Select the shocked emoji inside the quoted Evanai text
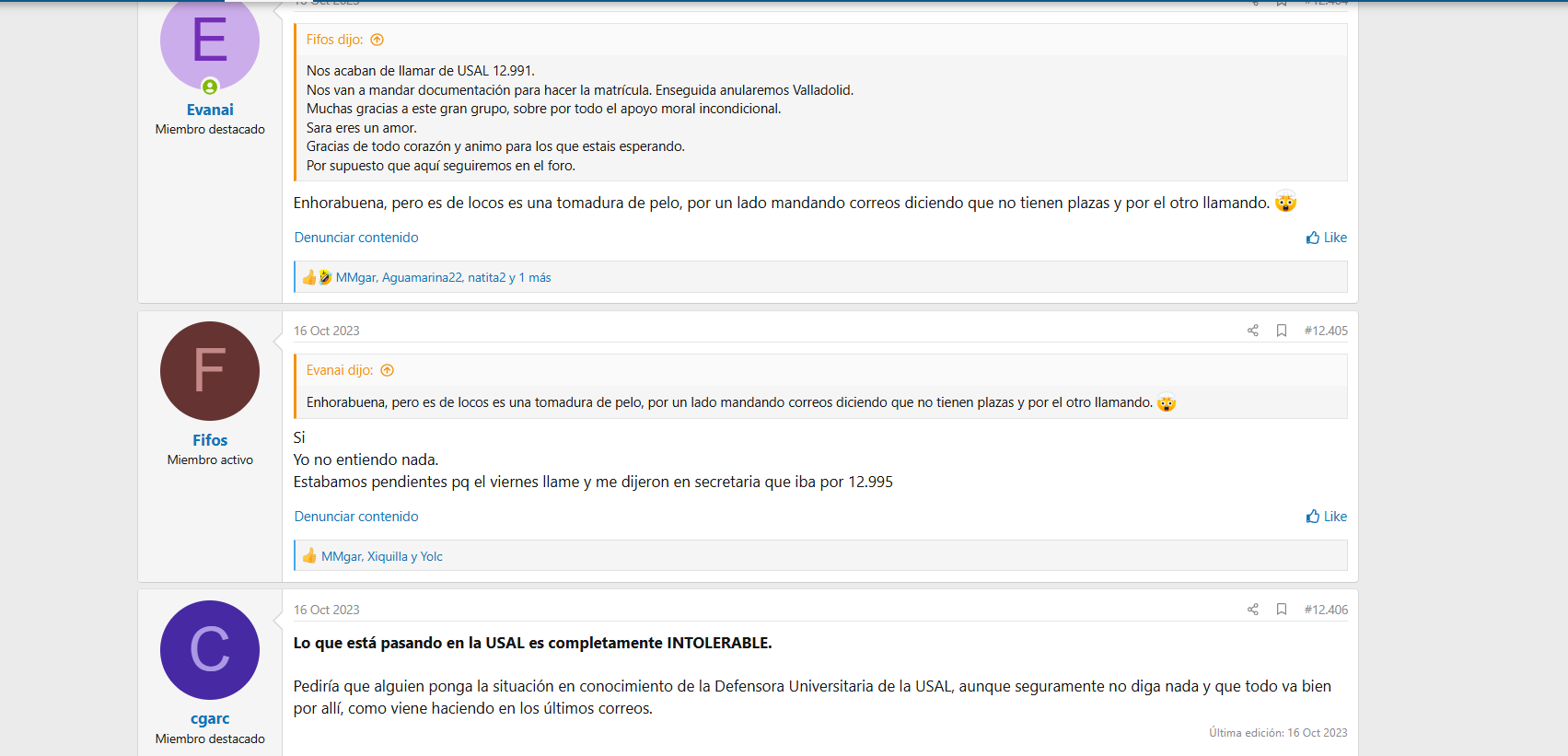 tap(1167, 402)
